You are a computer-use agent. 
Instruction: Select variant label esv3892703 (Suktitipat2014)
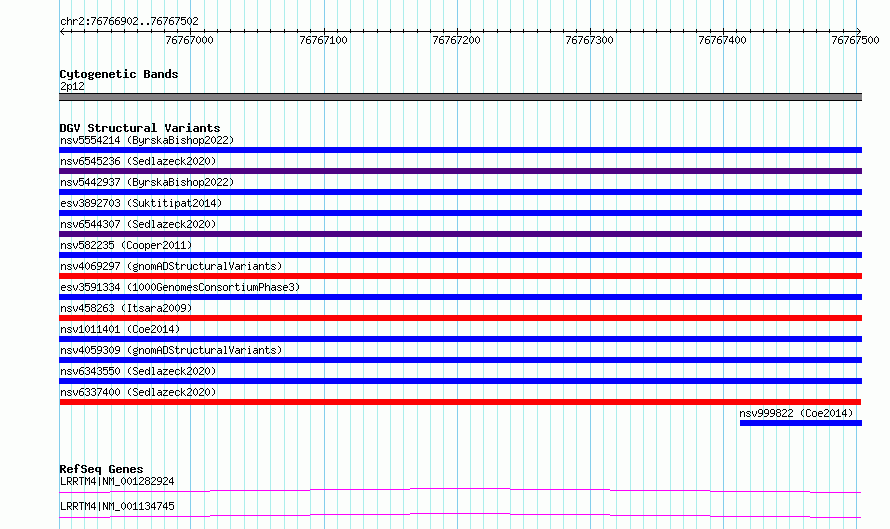pyautogui.click(x=141, y=203)
